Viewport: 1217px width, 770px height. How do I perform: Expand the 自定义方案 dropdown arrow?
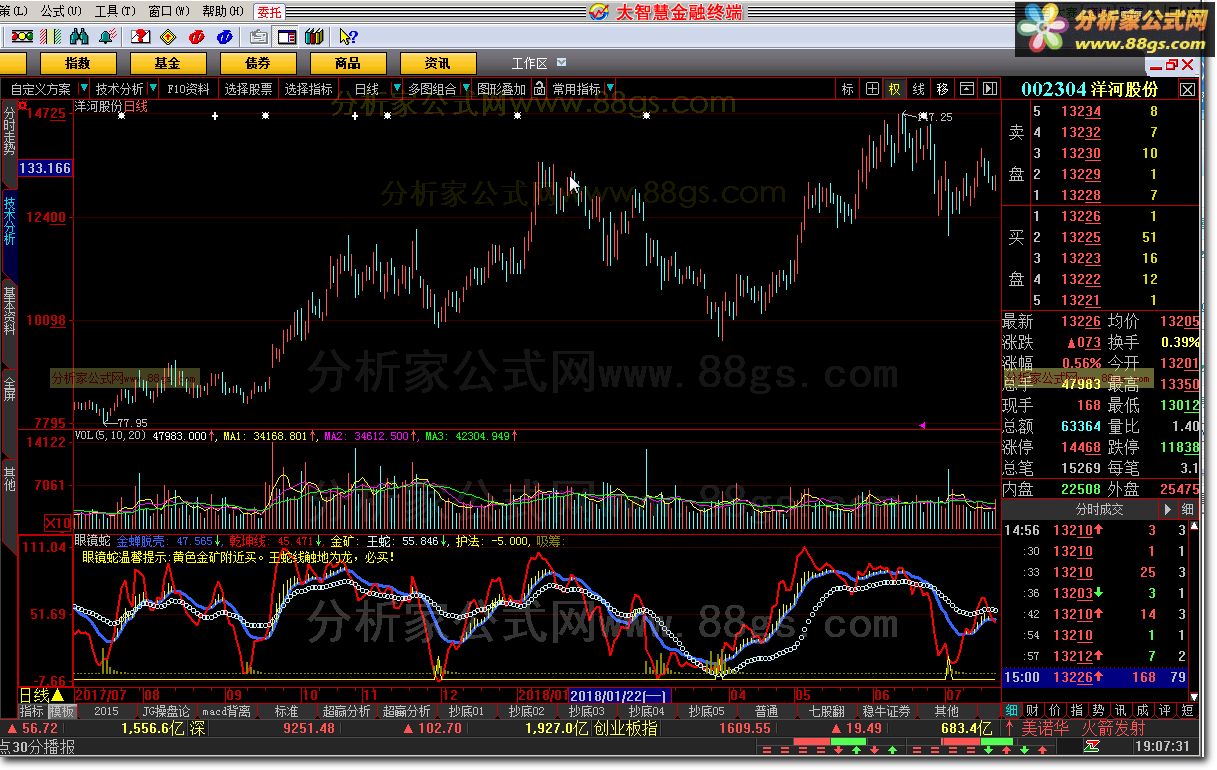click(x=83, y=89)
